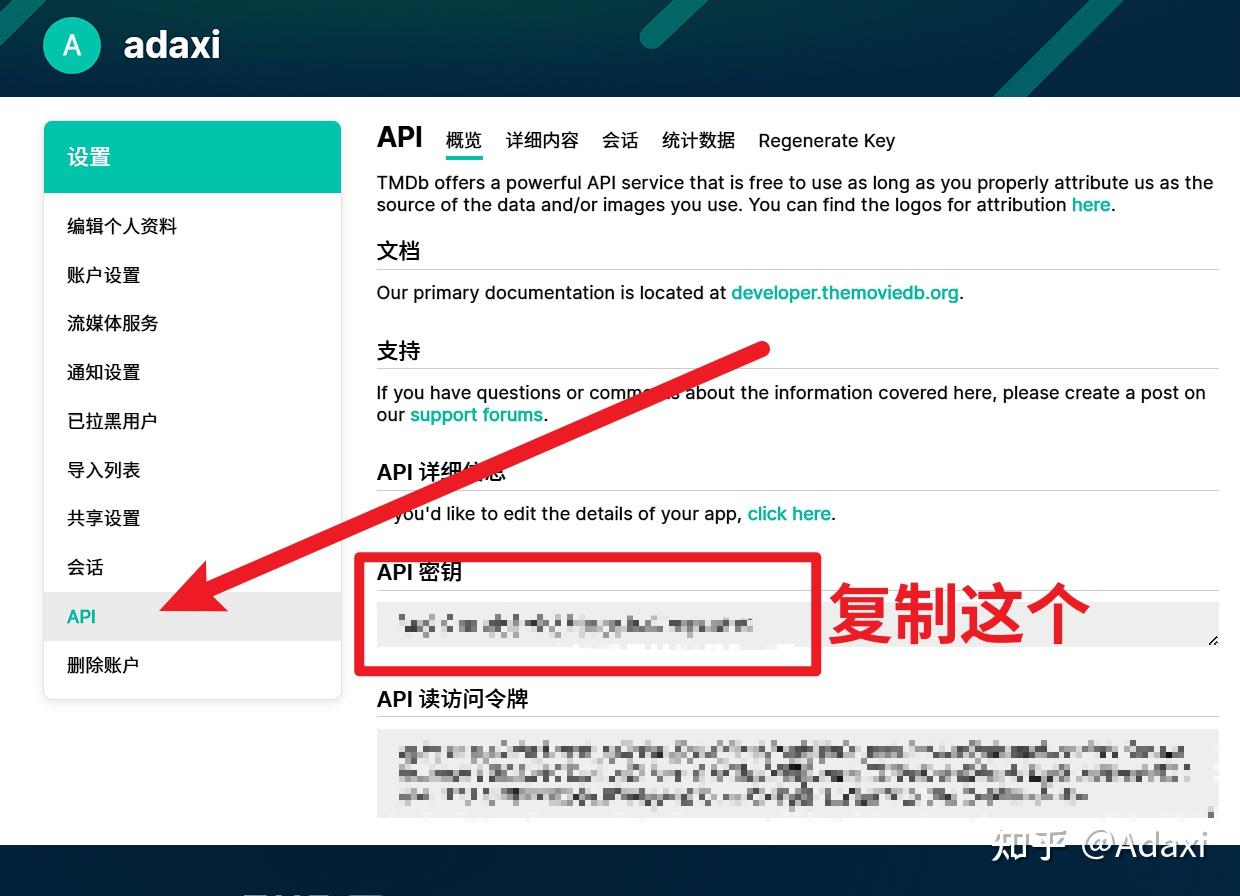Visit the support forums link
The height and width of the screenshot is (896, 1240).
click(x=476, y=414)
